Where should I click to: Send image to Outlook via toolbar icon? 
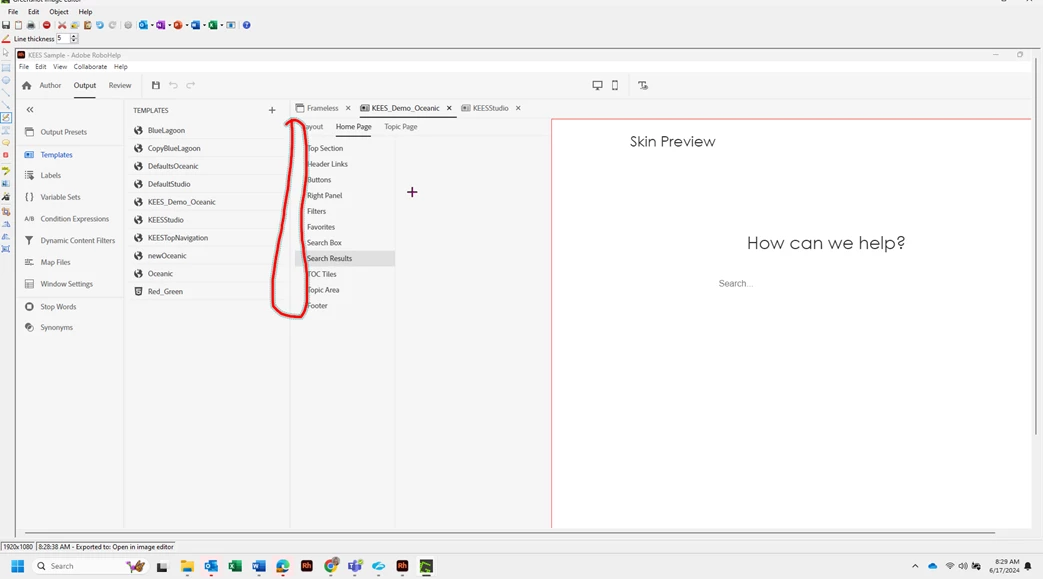coord(143,25)
